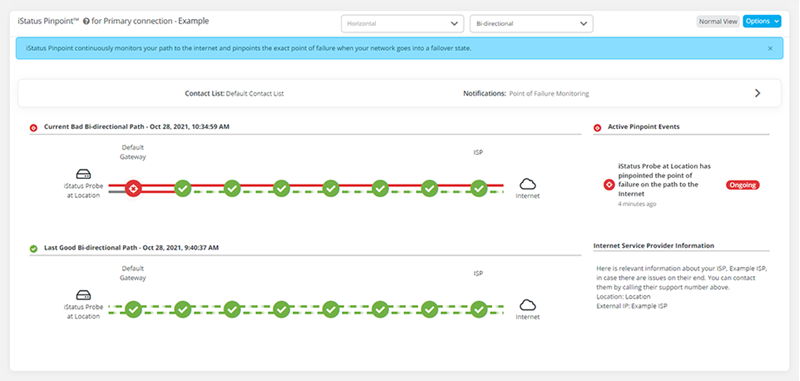
Task: Click the Internet Service Provider Information heading
Action: pyautogui.click(x=654, y=245)
